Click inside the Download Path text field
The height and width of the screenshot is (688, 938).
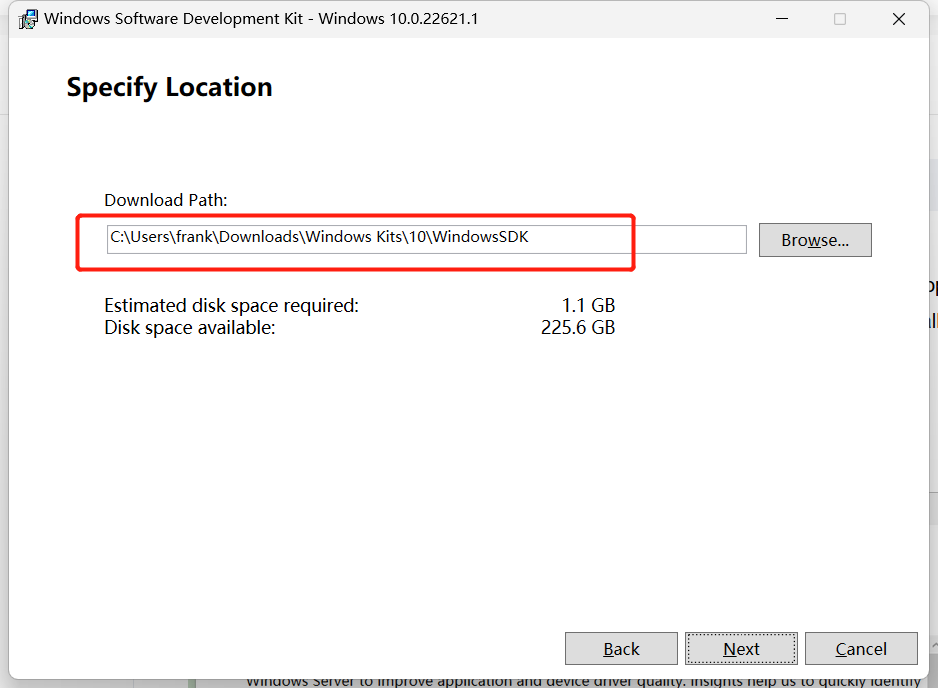click(x=427, y=239)
